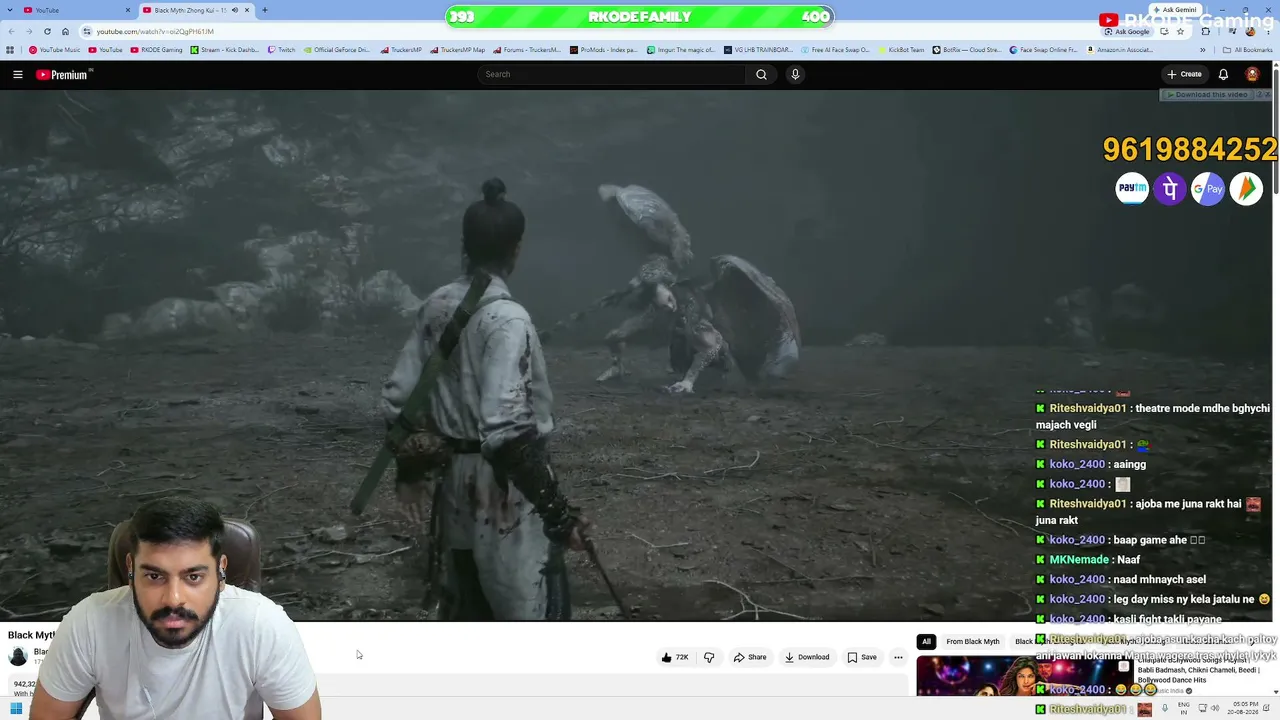Open YouTube notifications bell
The height and width of the screenshot is (720, 1280).
[1223, 74]
